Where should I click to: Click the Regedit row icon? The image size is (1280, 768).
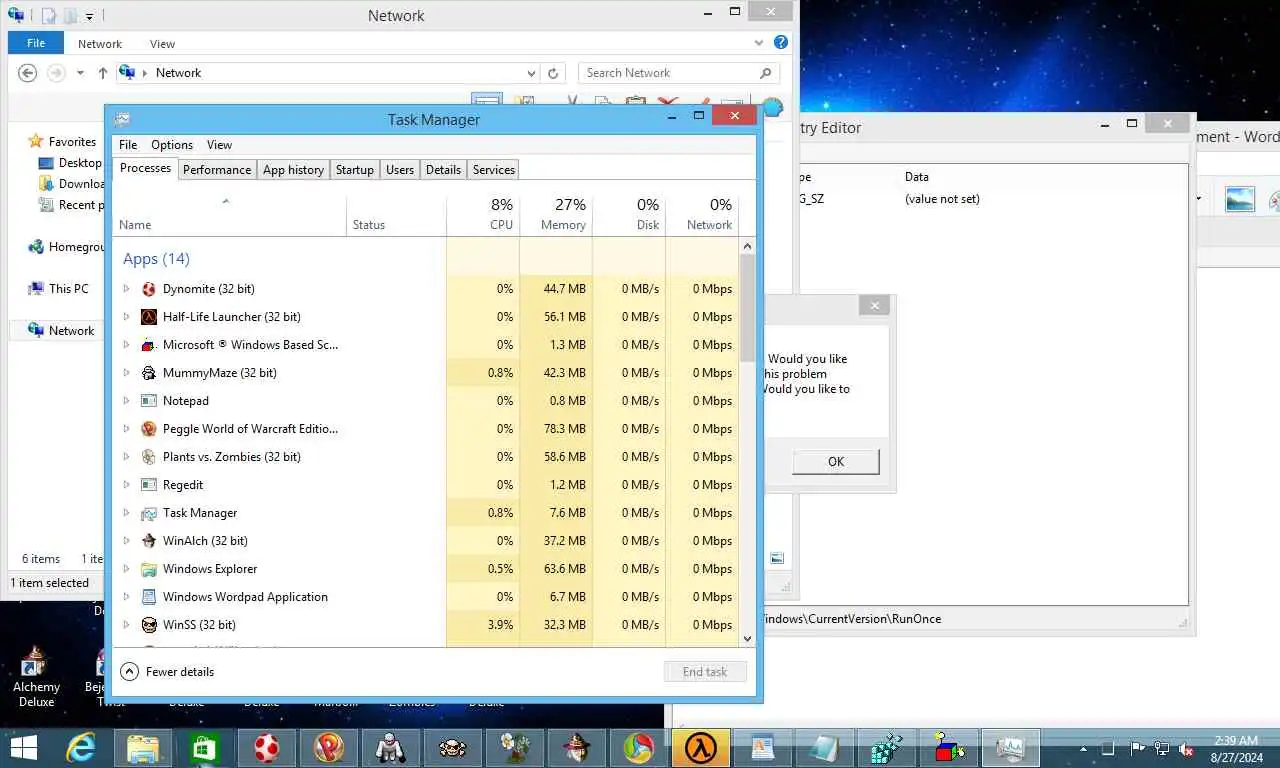148,485
